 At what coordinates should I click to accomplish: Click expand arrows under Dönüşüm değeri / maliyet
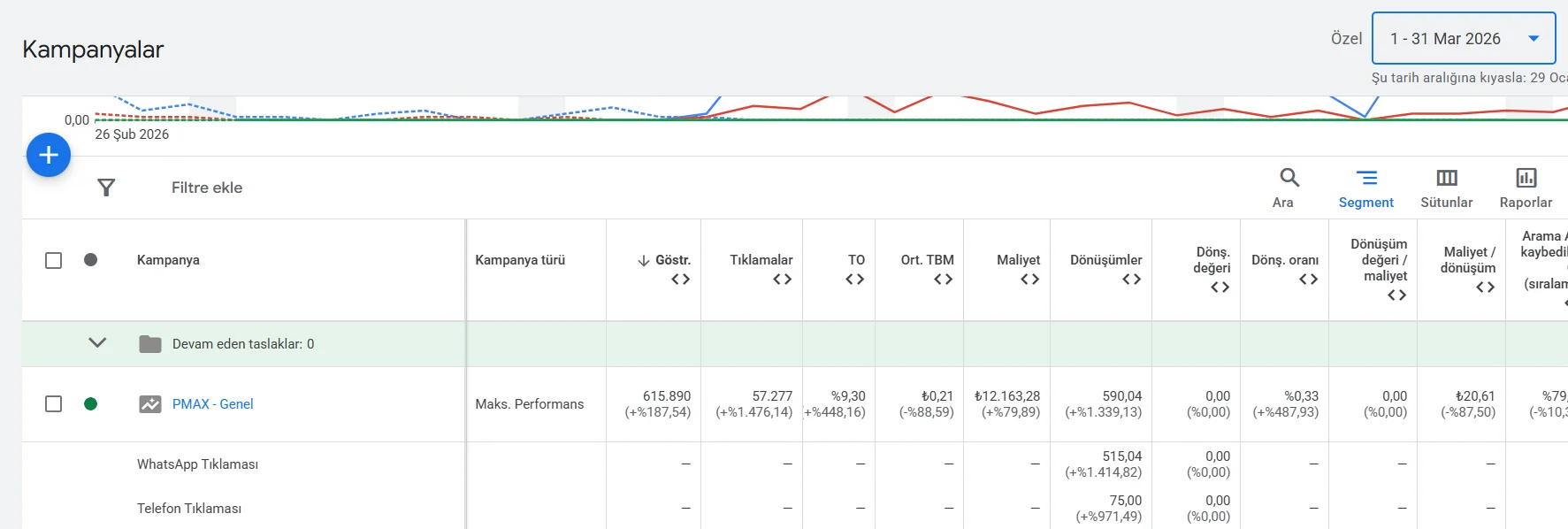pos(1396,295)
